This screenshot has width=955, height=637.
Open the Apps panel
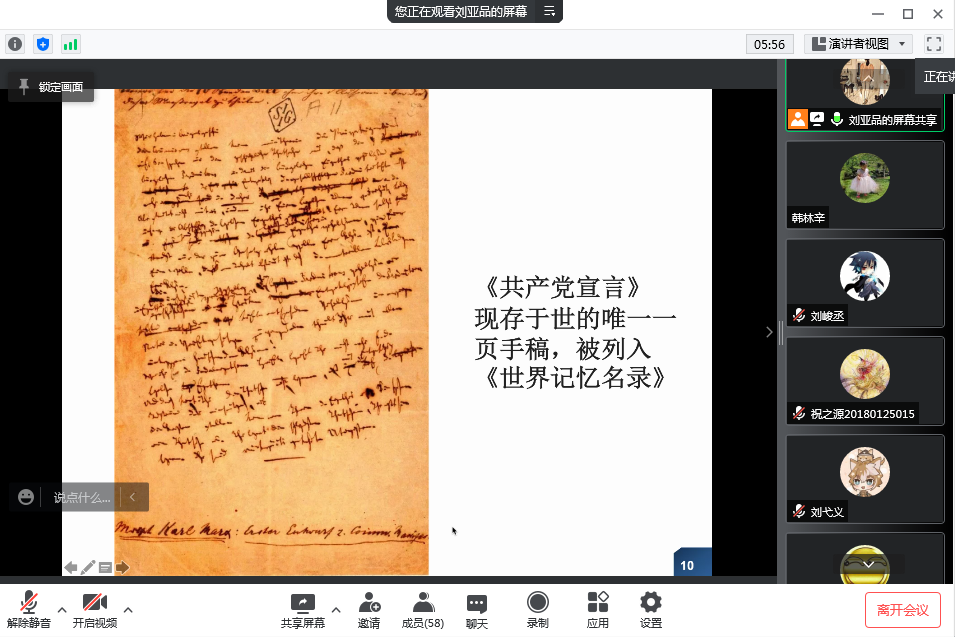[x=598, y=609]
